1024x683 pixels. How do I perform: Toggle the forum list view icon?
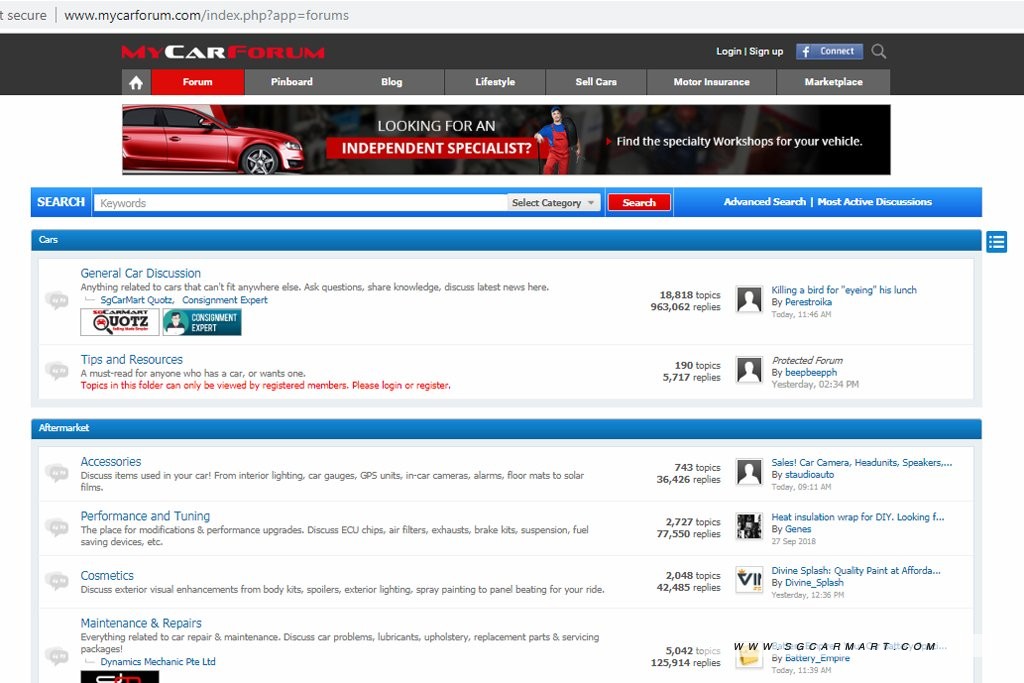pyautogui.click(x=996, y=242)
